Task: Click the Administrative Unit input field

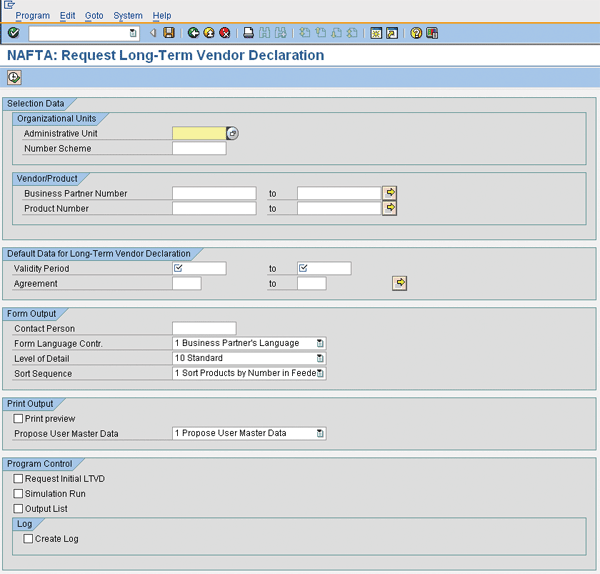Action: tap(199, 133)
